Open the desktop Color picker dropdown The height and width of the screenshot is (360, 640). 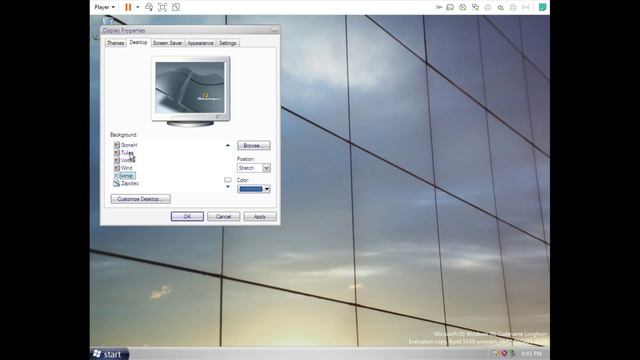point(253,189)
